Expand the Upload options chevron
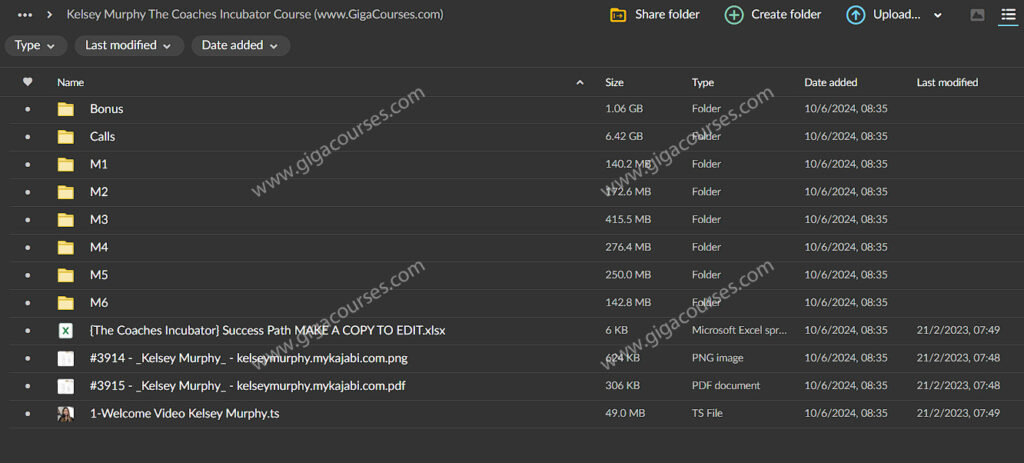 point(937,15)
